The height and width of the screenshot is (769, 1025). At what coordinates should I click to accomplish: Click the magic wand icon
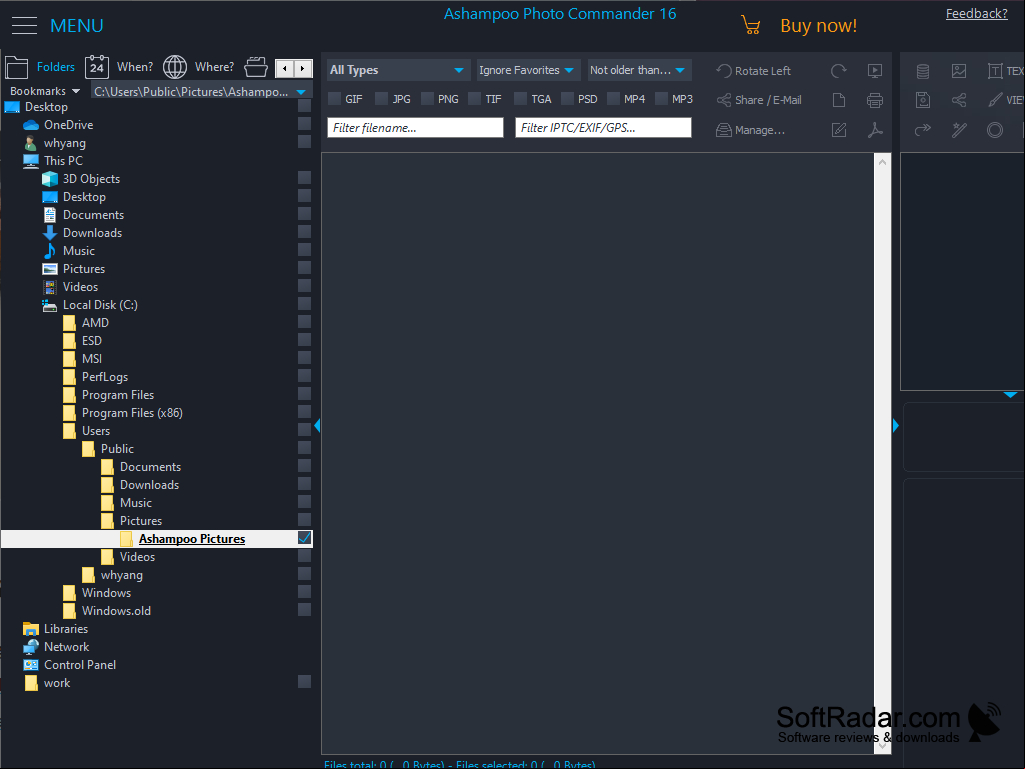(x=959, y=130)
